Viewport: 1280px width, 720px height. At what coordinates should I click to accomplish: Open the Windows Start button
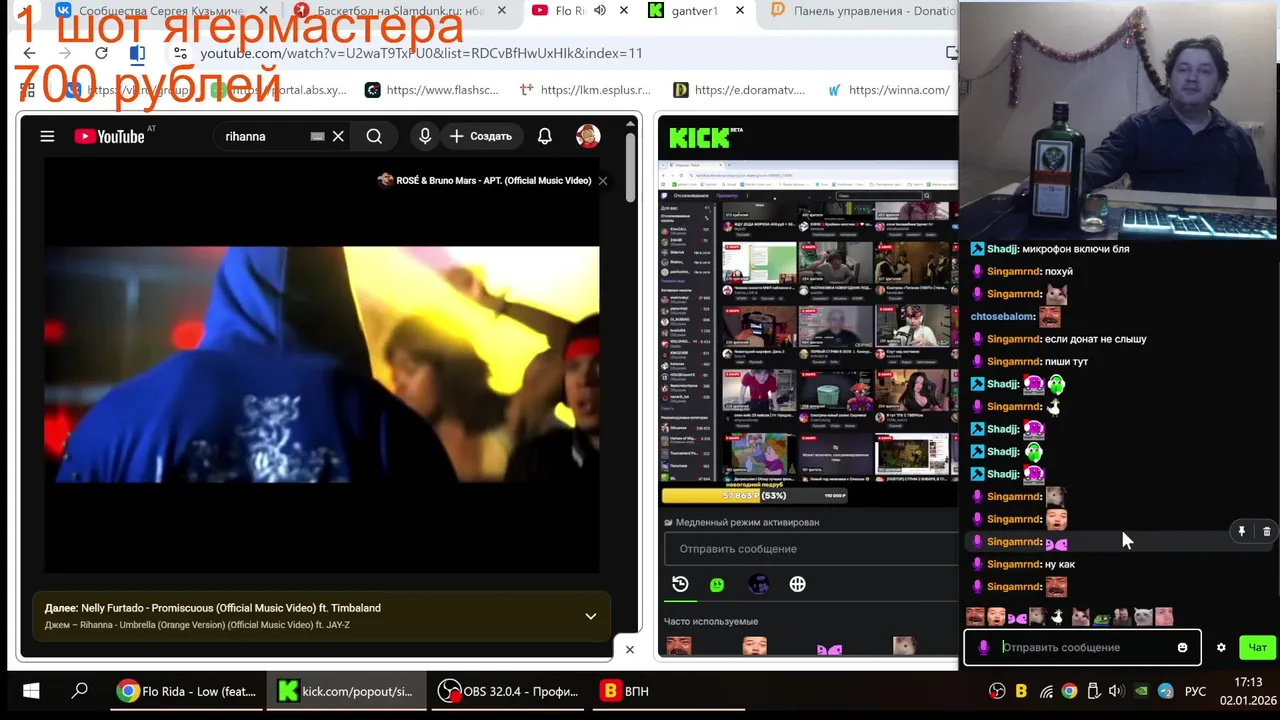pos(31,691)
